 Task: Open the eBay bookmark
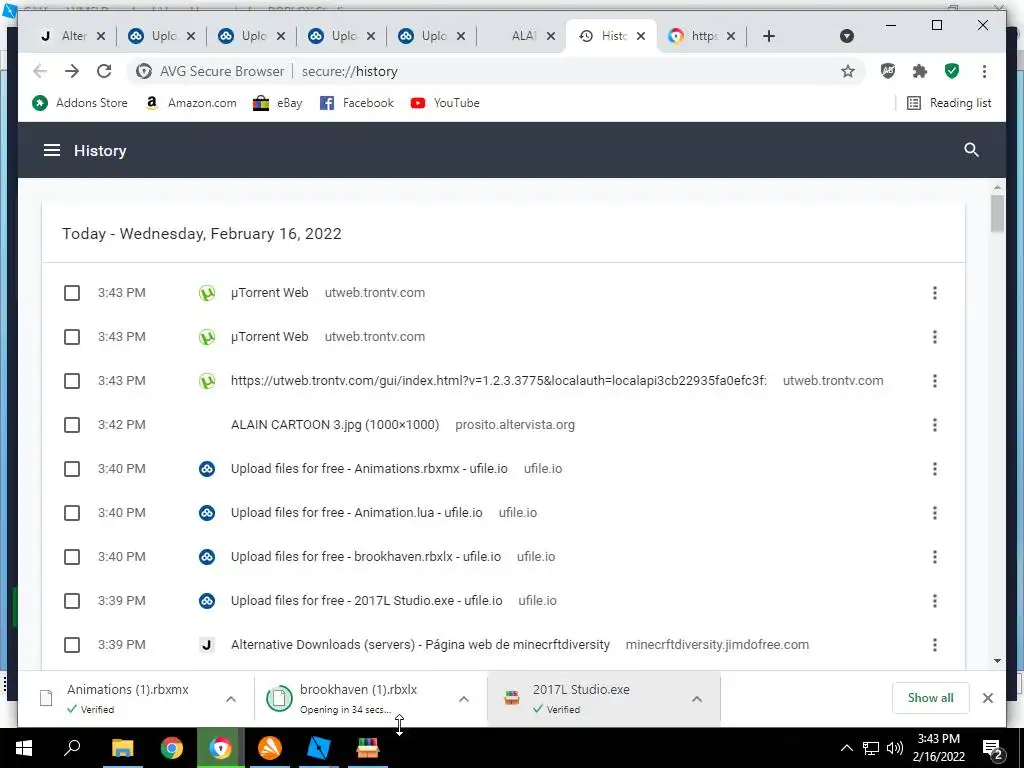coord(278,103)
